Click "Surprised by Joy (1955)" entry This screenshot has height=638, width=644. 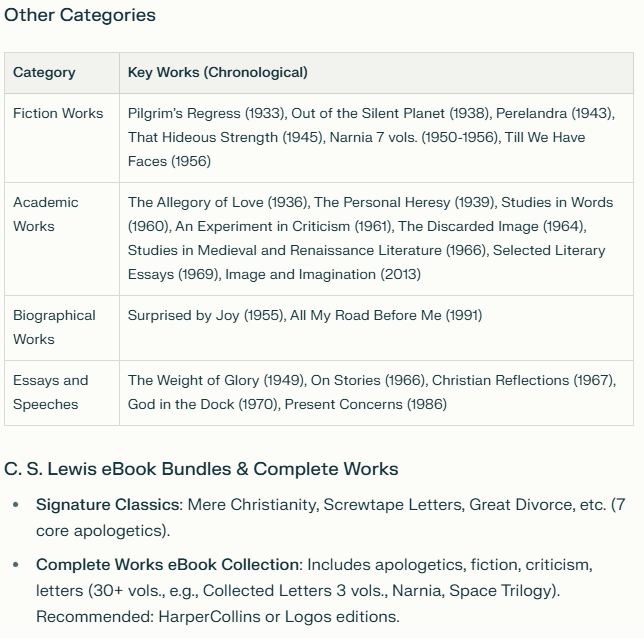[206, 315]
